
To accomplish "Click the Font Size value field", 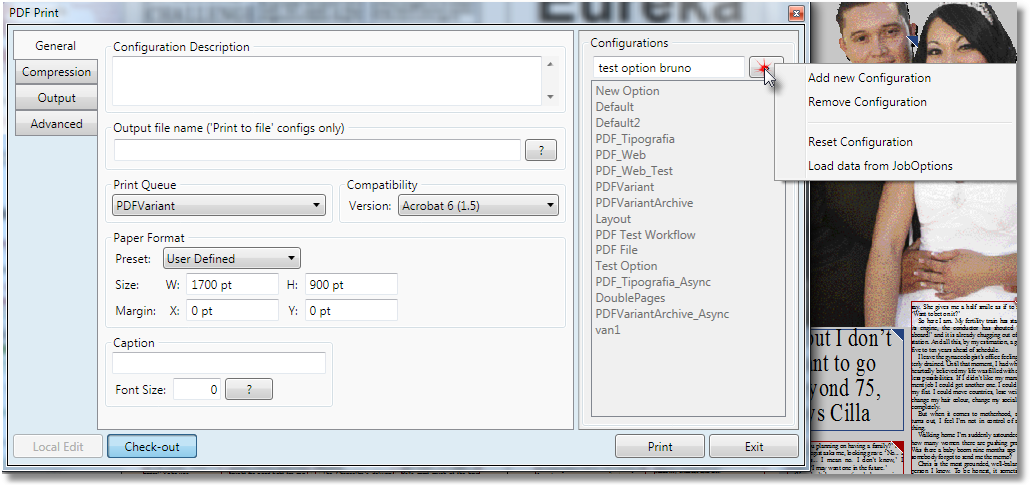I will tap(197, 389).
